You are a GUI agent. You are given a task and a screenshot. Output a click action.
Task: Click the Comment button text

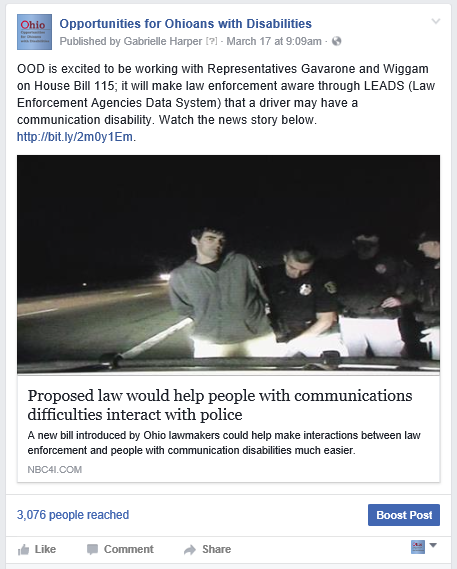(x=129, y=549)
